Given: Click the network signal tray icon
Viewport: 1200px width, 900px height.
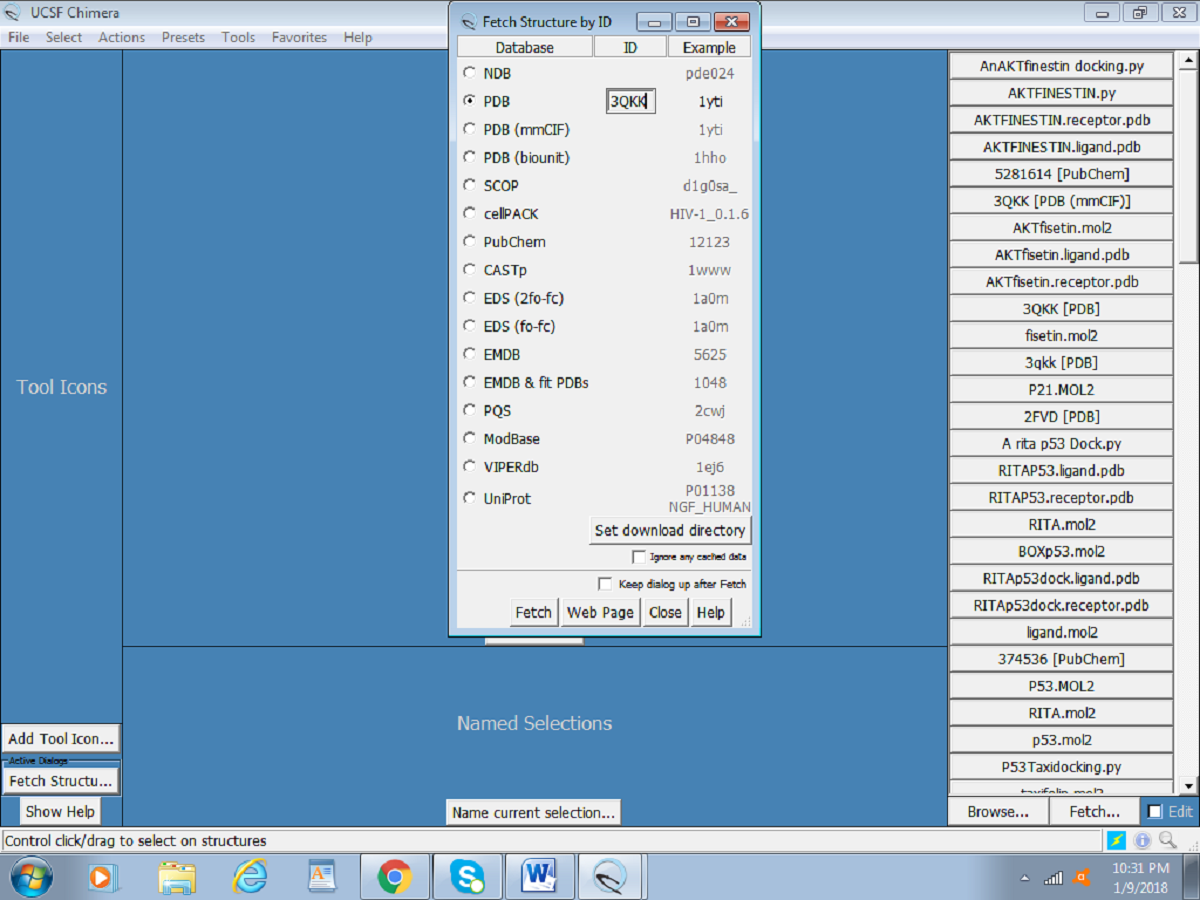Looking at the screenshot, I should tap(1053, 878).
